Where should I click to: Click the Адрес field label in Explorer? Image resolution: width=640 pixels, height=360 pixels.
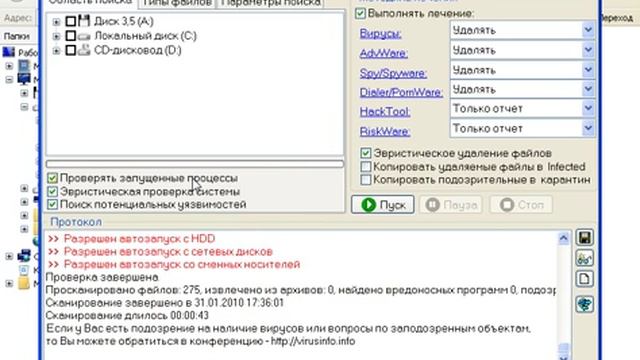point(18,18)
